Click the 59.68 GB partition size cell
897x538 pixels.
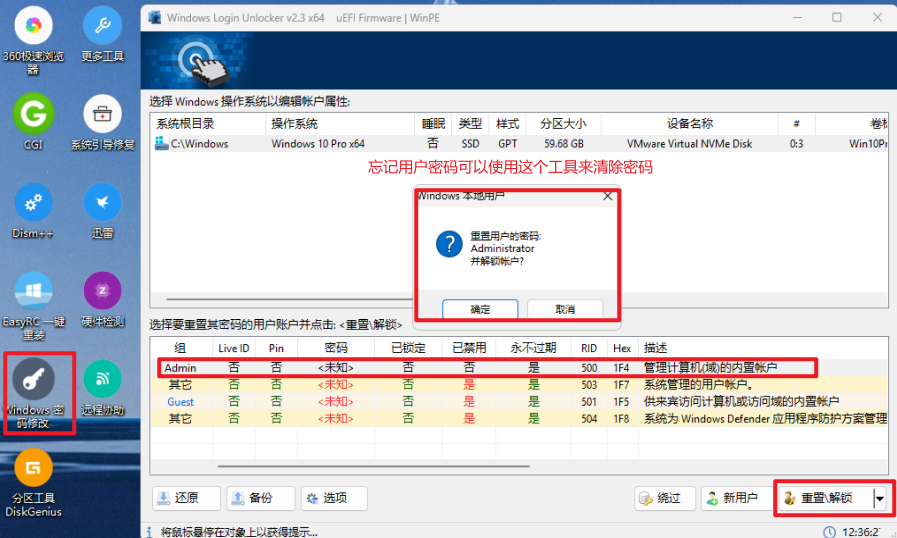563,144
